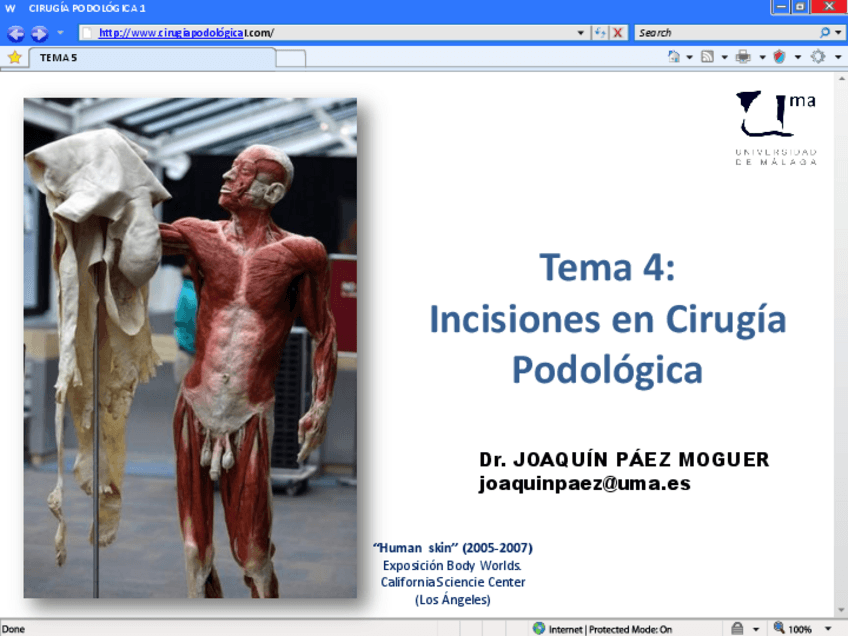Close the browser window
Image resolution: width=848 pixels, height=636 pixels.
click(829, 7)
